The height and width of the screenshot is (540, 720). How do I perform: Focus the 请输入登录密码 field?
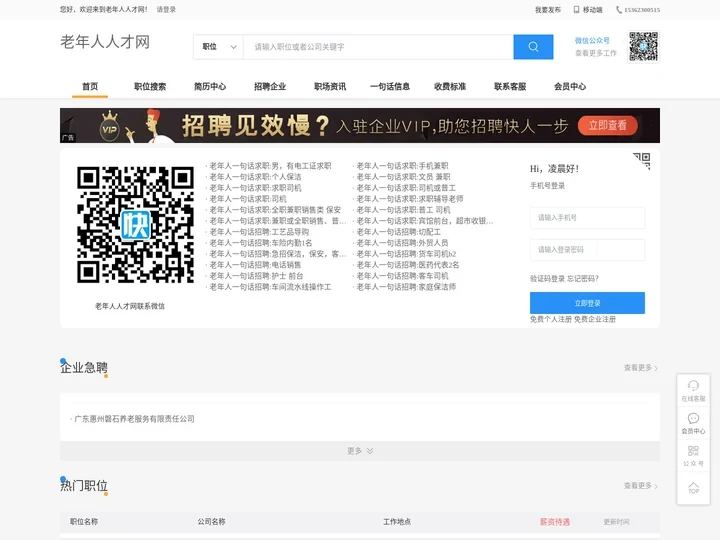(587, 250)
